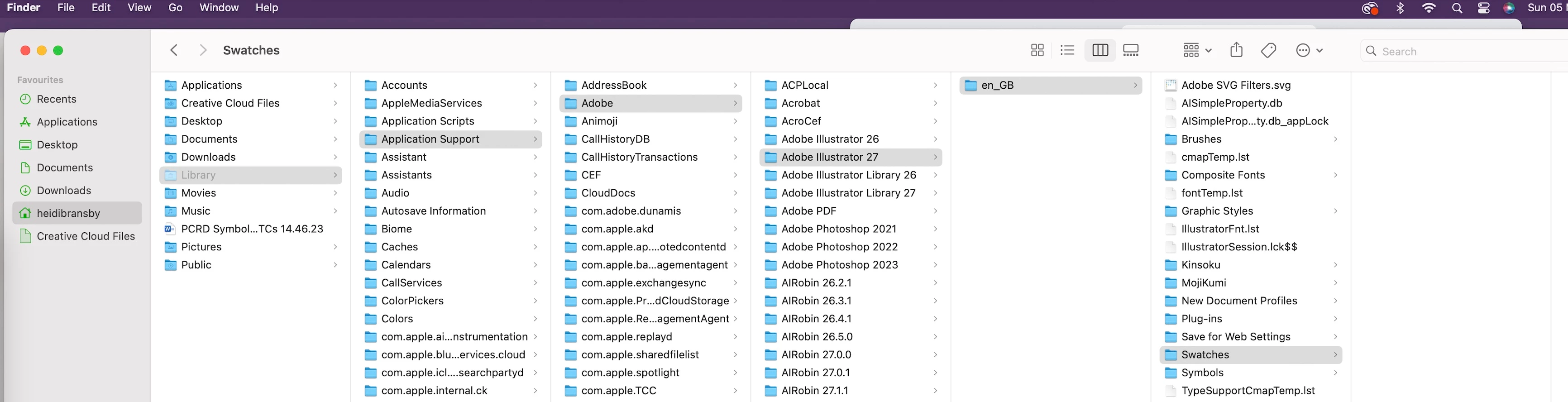Select PCRD Symbol Word document
The width and height of the screenshot is (1568, 402).
(x=251, y=229)
